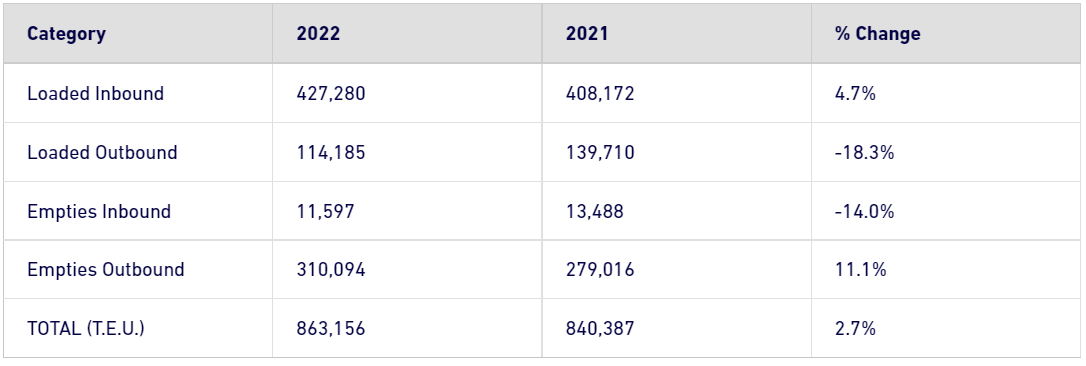This screenshot has height=366, width=1086.
Task: Select the Empties Inbound row label
Action: click(x=99, y=211)
